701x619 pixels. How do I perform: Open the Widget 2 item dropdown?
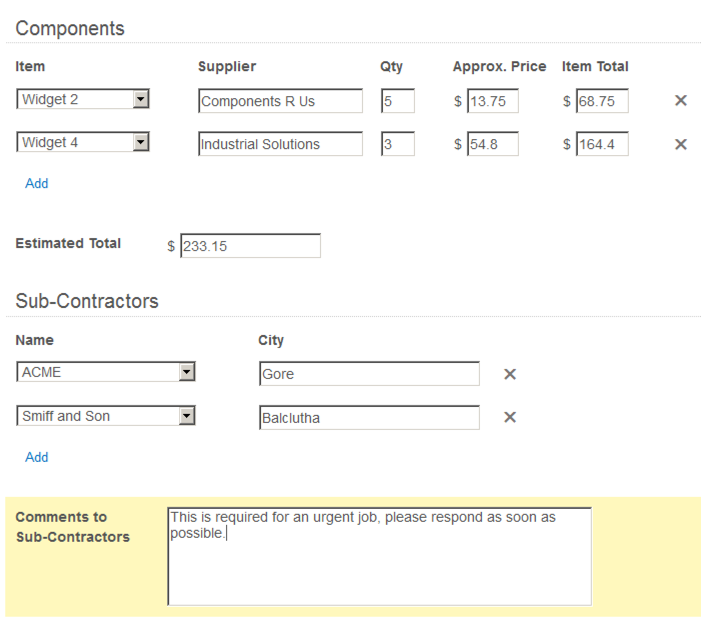[141, 99]
